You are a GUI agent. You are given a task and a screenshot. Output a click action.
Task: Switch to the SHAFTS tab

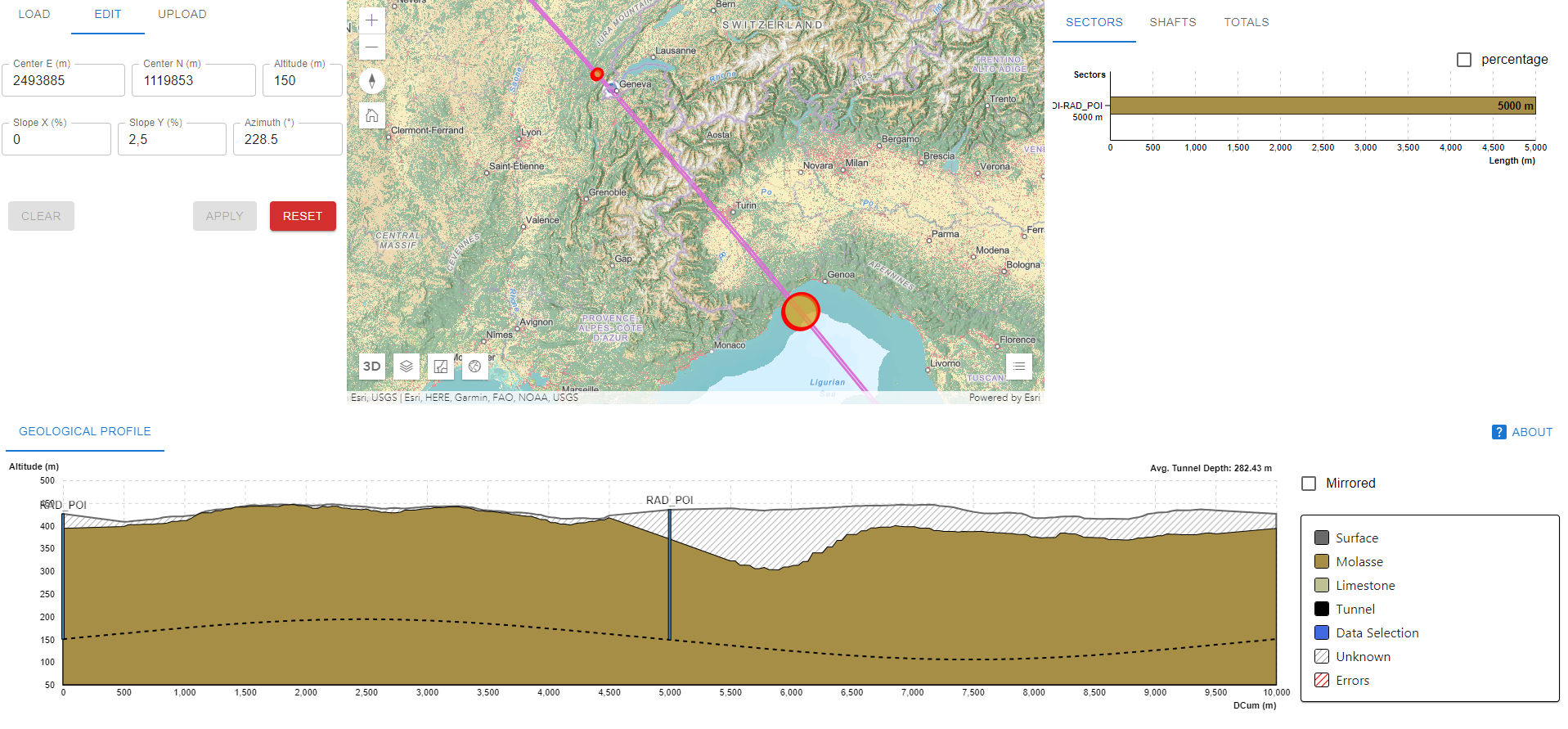click(x=1173, y=23)
